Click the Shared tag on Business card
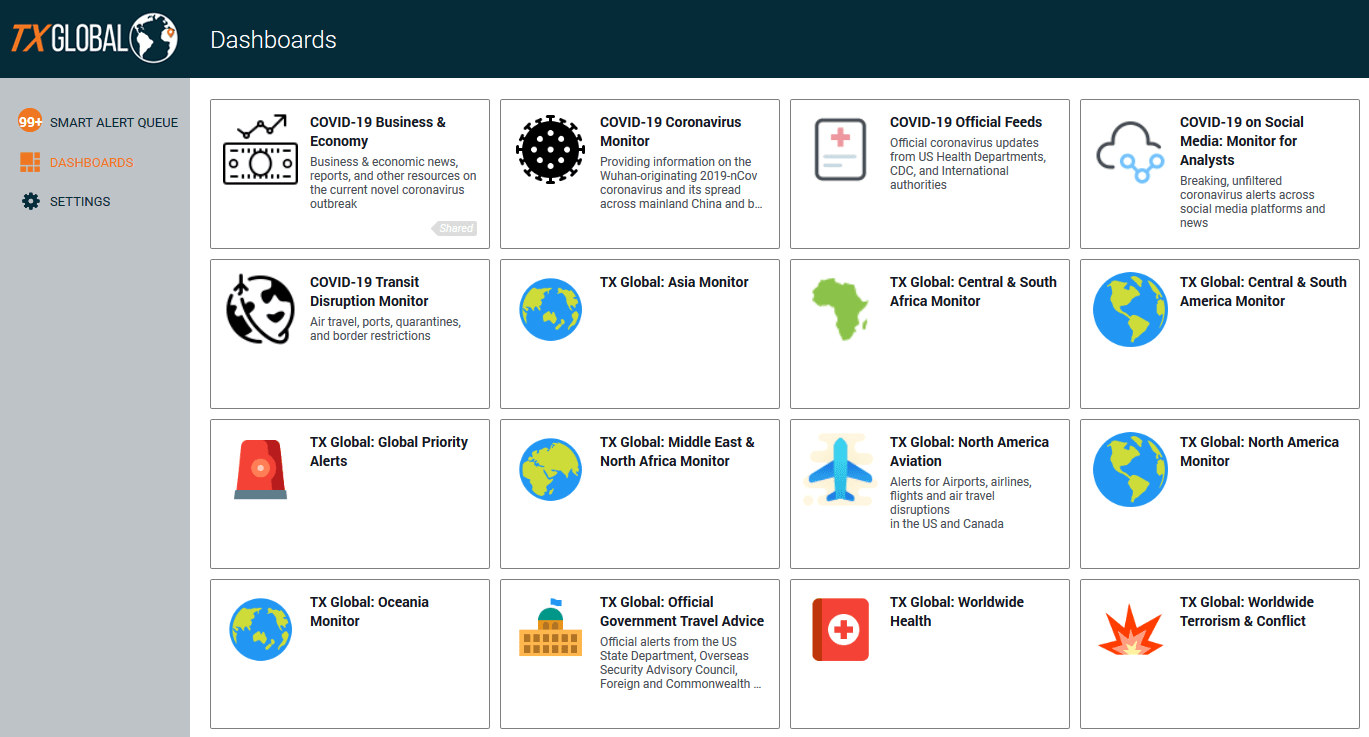The height and width of the screenshot is (737, 1369). click(x=455, y=228)
